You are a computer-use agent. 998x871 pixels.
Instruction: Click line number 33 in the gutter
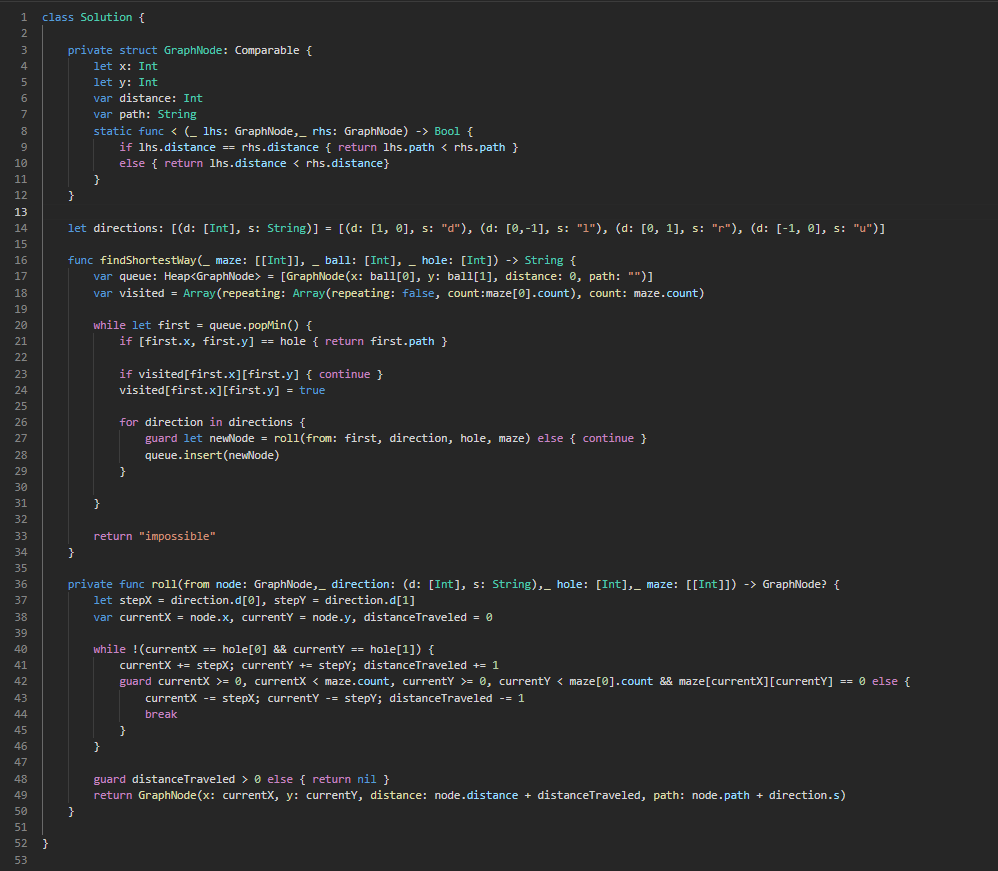pyautogui.click(x=21, y=536)
